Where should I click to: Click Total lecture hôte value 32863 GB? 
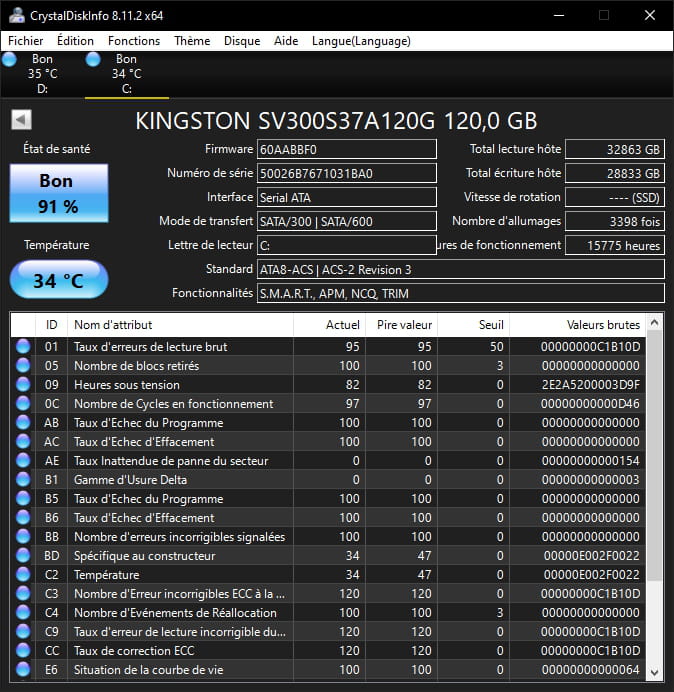[x=615, y=149]
